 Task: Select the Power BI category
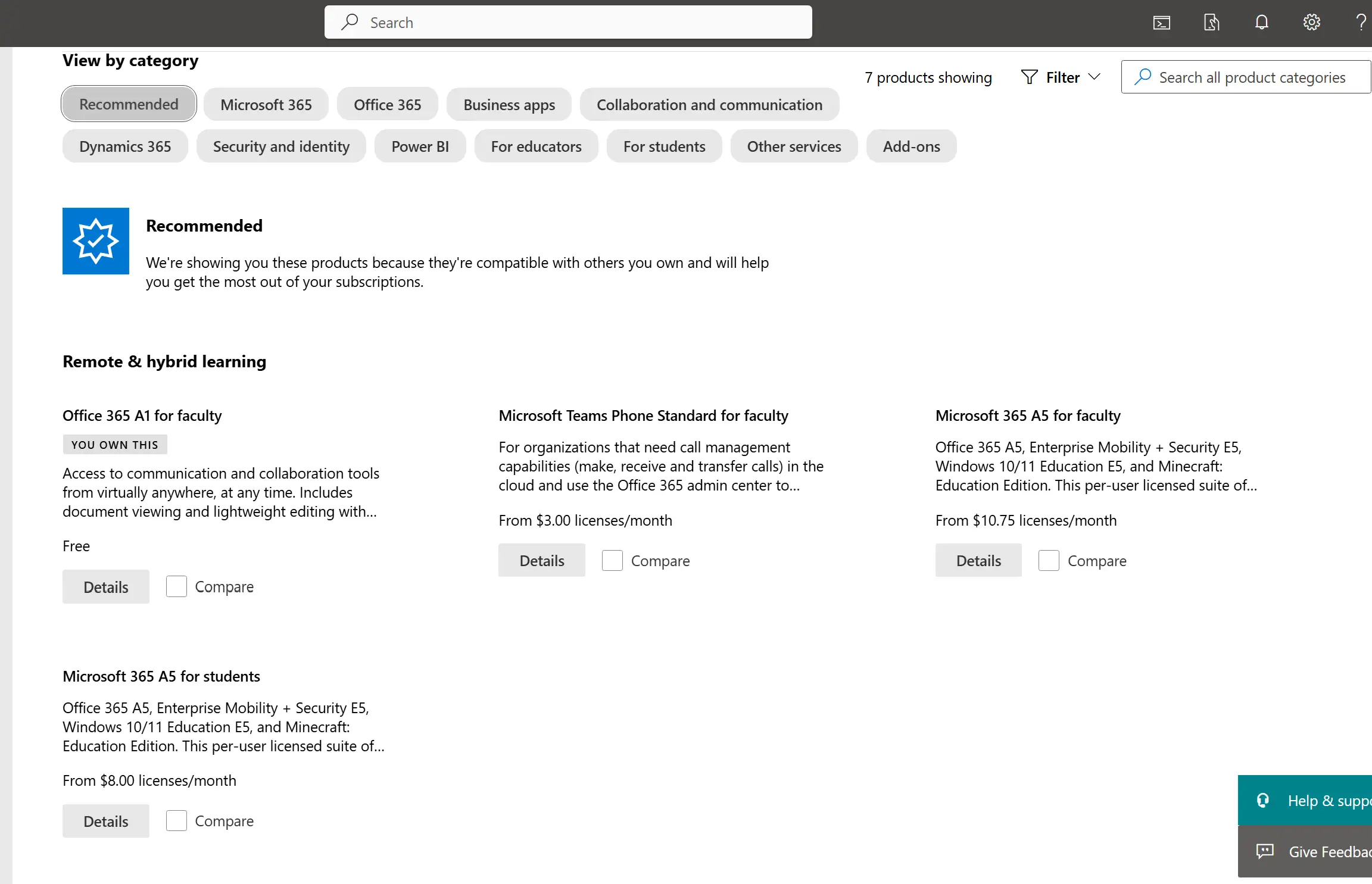[420, 146]
